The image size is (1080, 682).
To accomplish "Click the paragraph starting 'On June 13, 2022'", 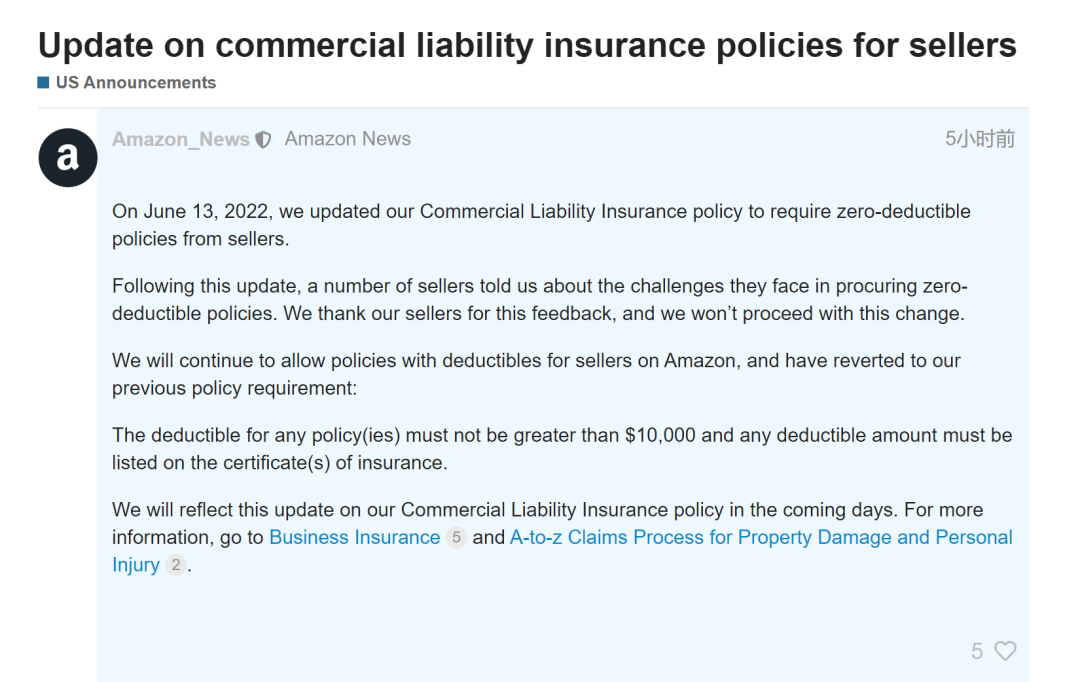I will pos(541,225).
